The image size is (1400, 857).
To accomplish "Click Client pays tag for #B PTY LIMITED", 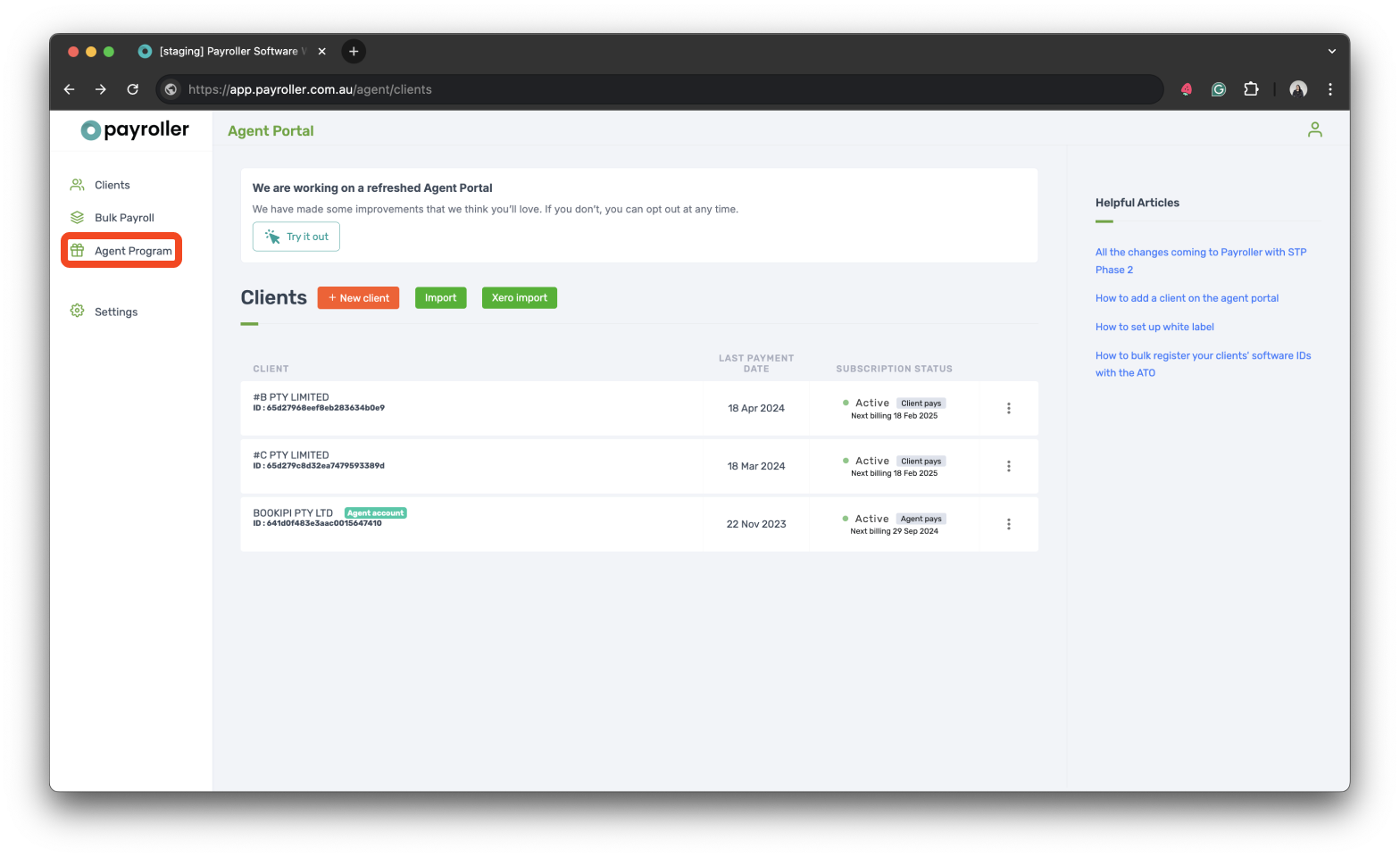I will click(x=921, y=404).
